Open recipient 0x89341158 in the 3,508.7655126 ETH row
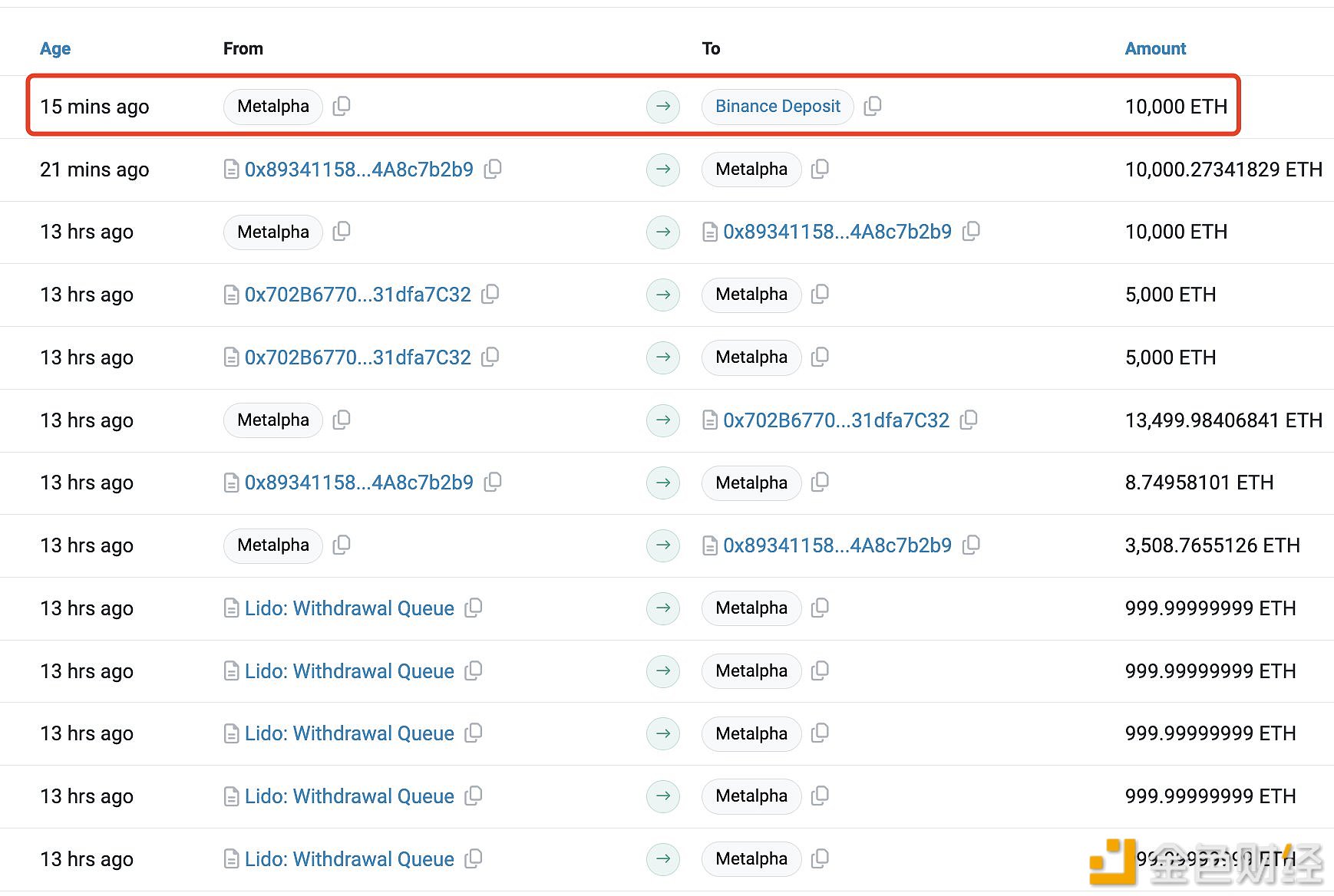 [837, 545]
